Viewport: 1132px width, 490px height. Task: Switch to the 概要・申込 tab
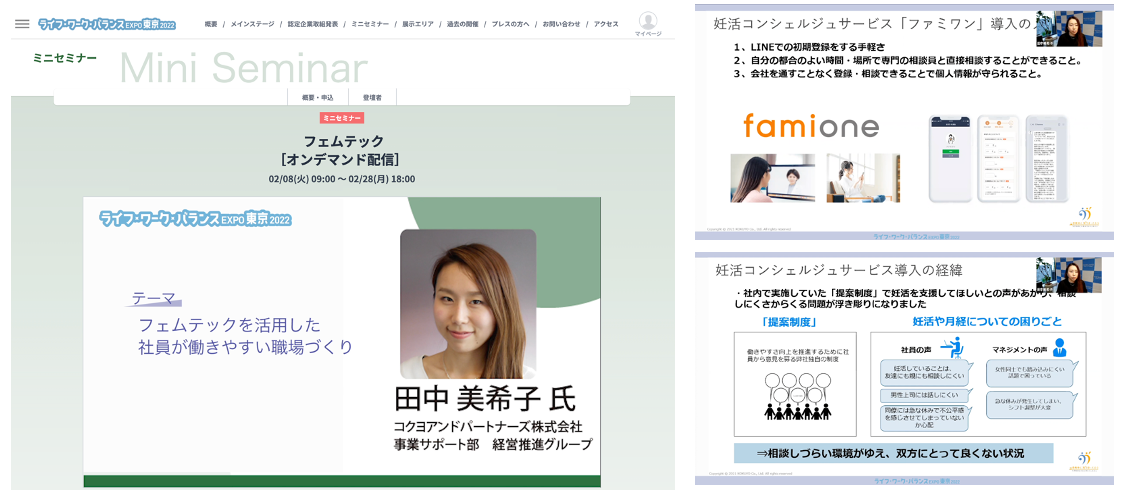click(x=318, y=97)
